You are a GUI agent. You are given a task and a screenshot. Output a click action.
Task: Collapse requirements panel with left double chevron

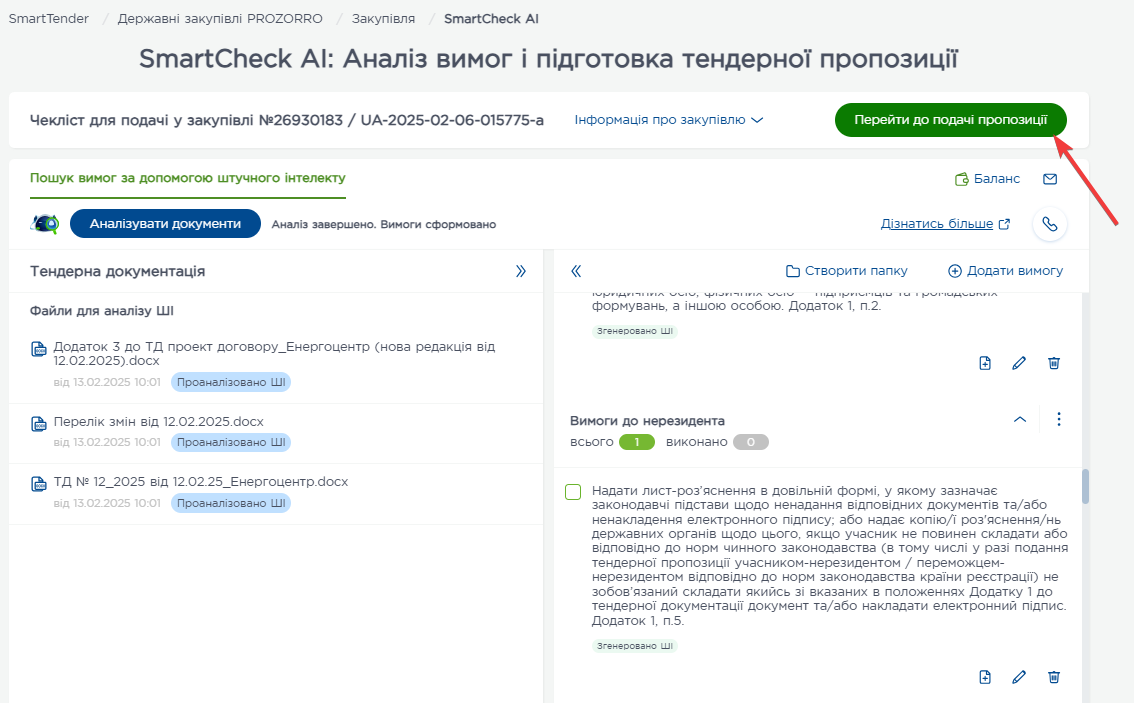point(576,271)
